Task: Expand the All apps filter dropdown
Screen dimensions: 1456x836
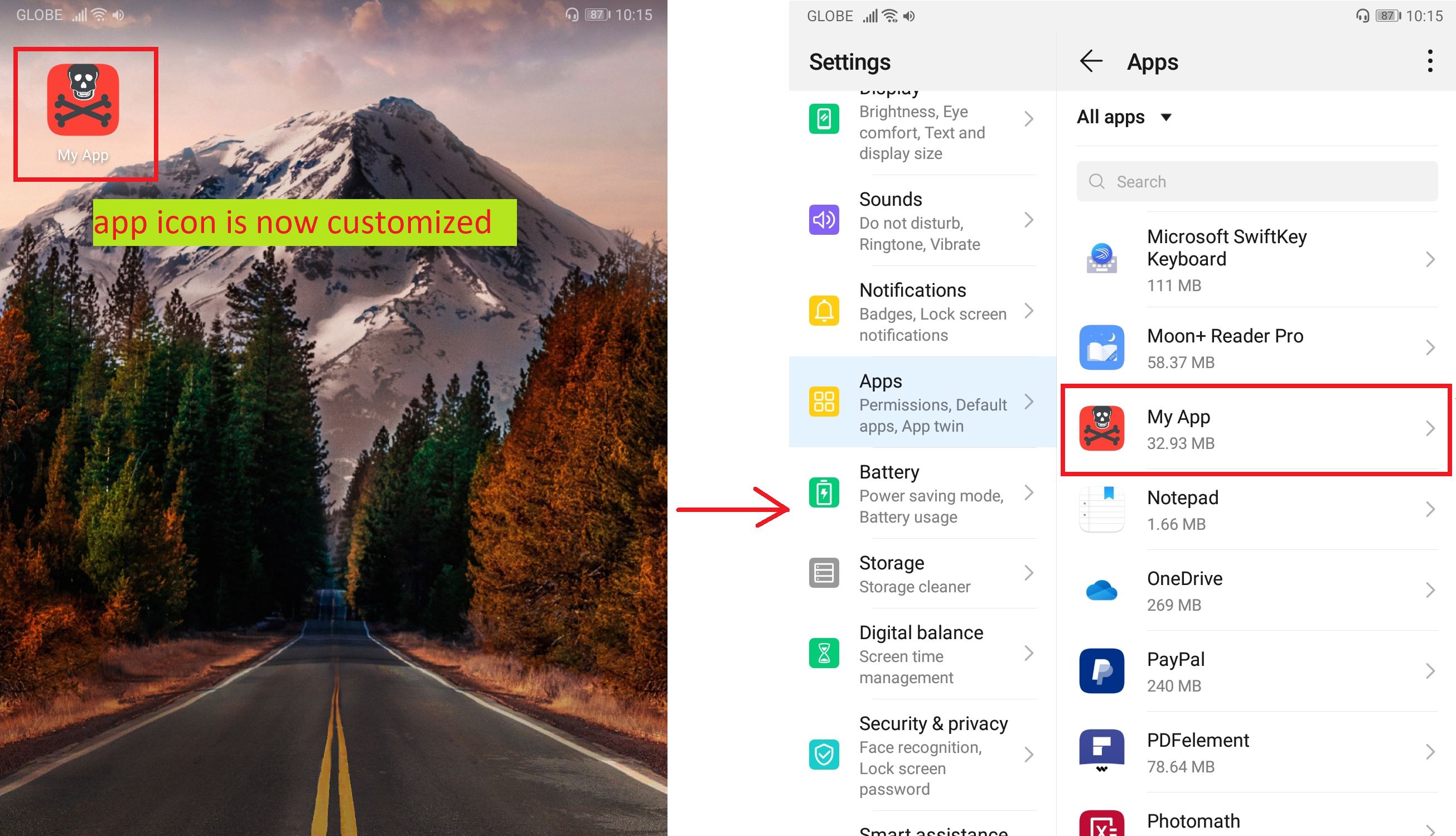Action: pyautogui.click(x=1124, y=117)
